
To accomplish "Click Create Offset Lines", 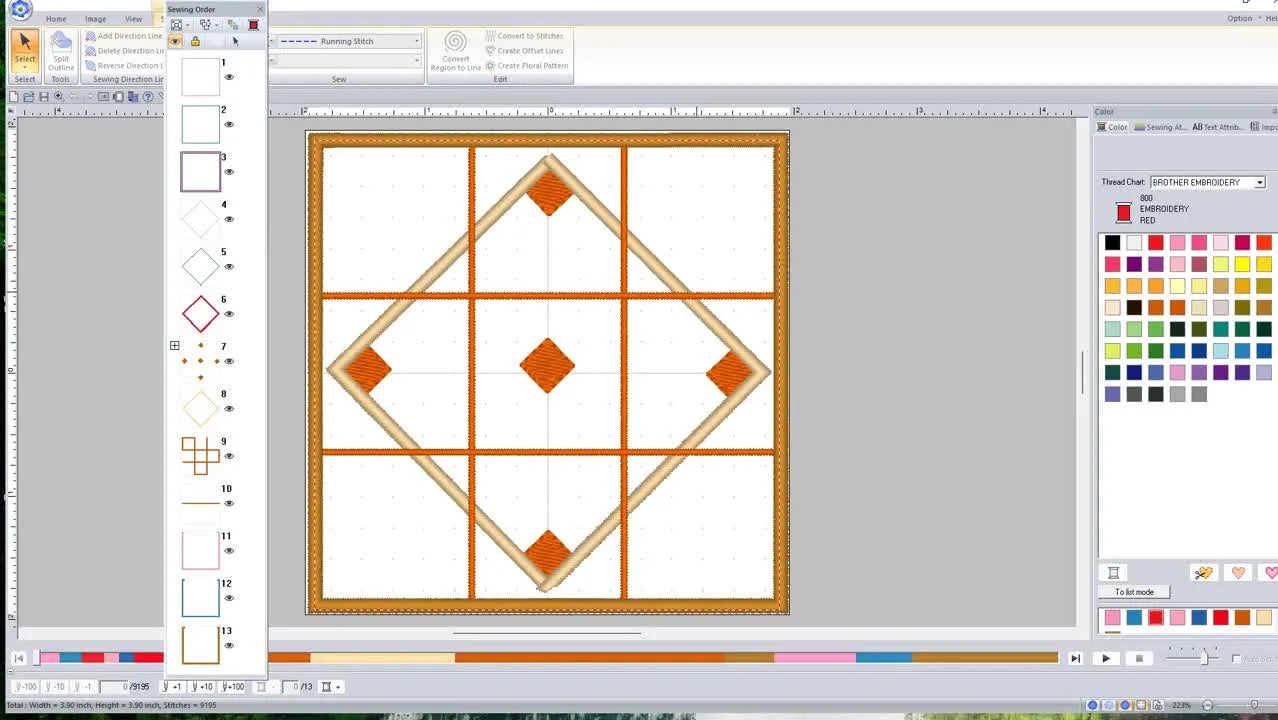I will point(524,51).
